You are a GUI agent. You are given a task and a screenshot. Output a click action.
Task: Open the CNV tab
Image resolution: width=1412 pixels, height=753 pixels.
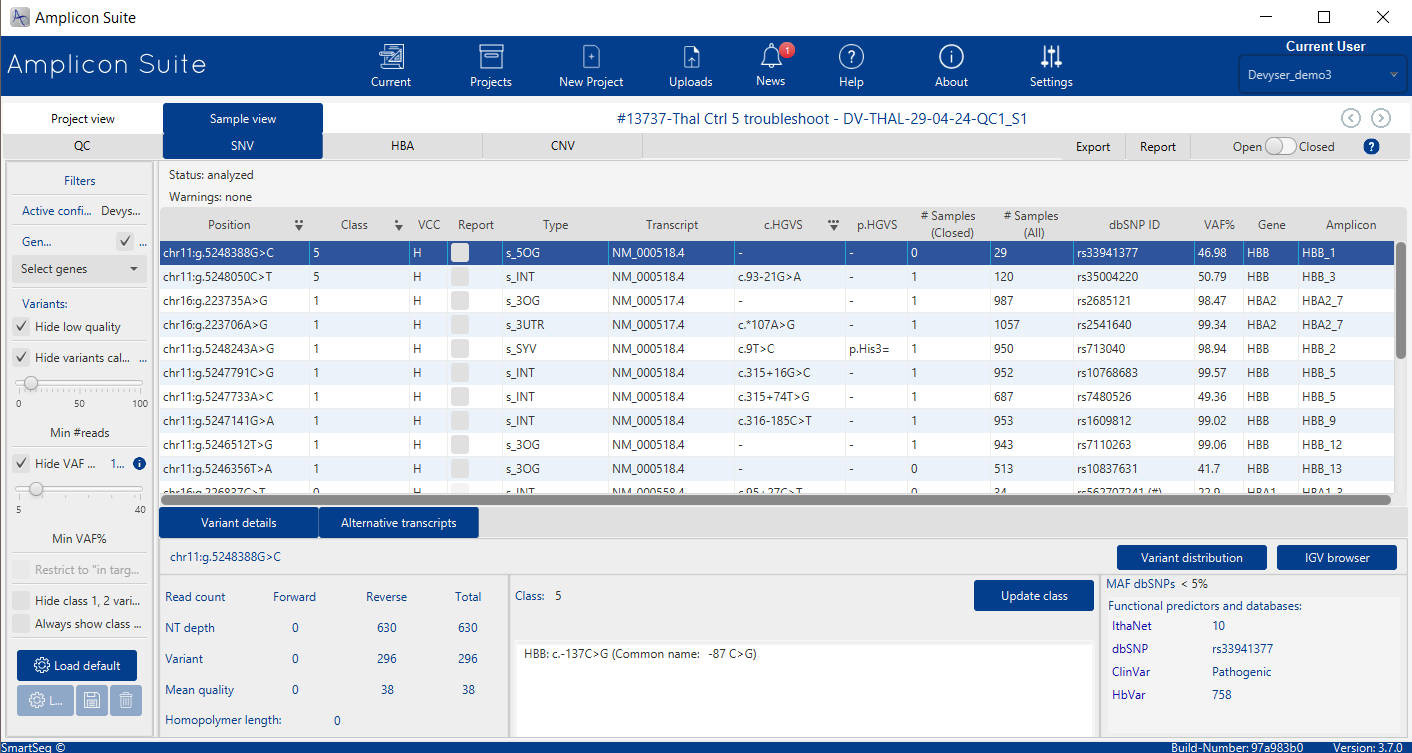coord(563,146)
